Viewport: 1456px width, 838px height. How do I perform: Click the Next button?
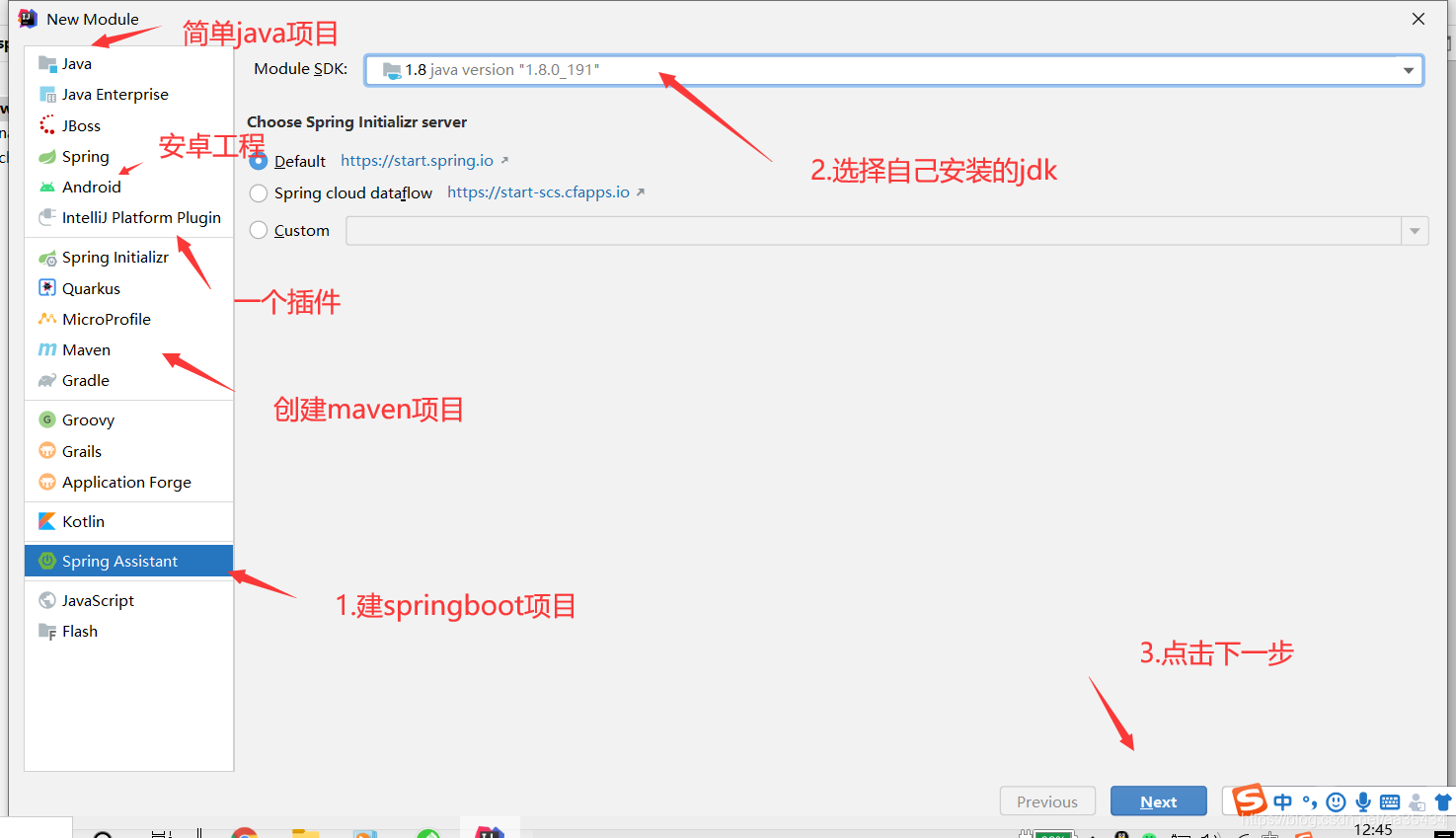tap(1159, 801)
